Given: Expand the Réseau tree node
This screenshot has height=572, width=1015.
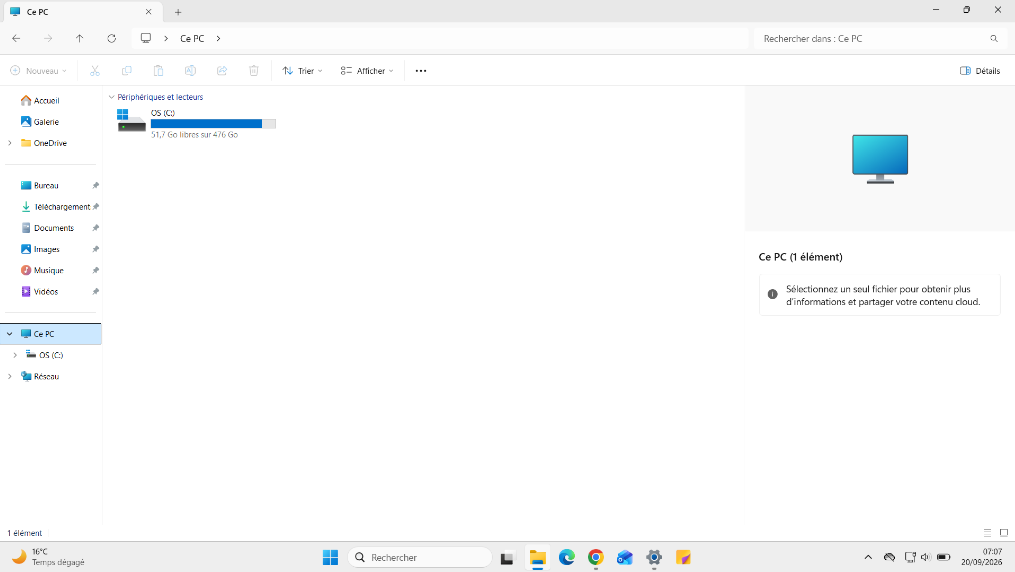Looking at the screenshot, I should 10,377.
